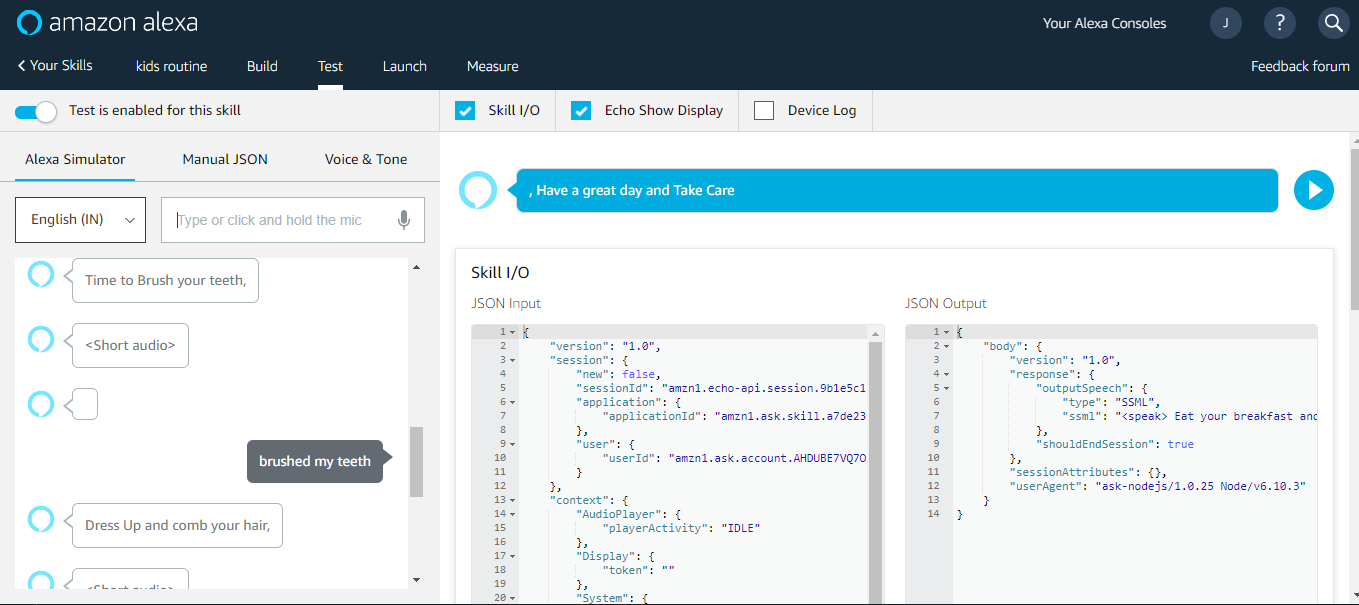
Task: Uncheck the Echo Show Display checkbox
Action: (x=581, y=110)
